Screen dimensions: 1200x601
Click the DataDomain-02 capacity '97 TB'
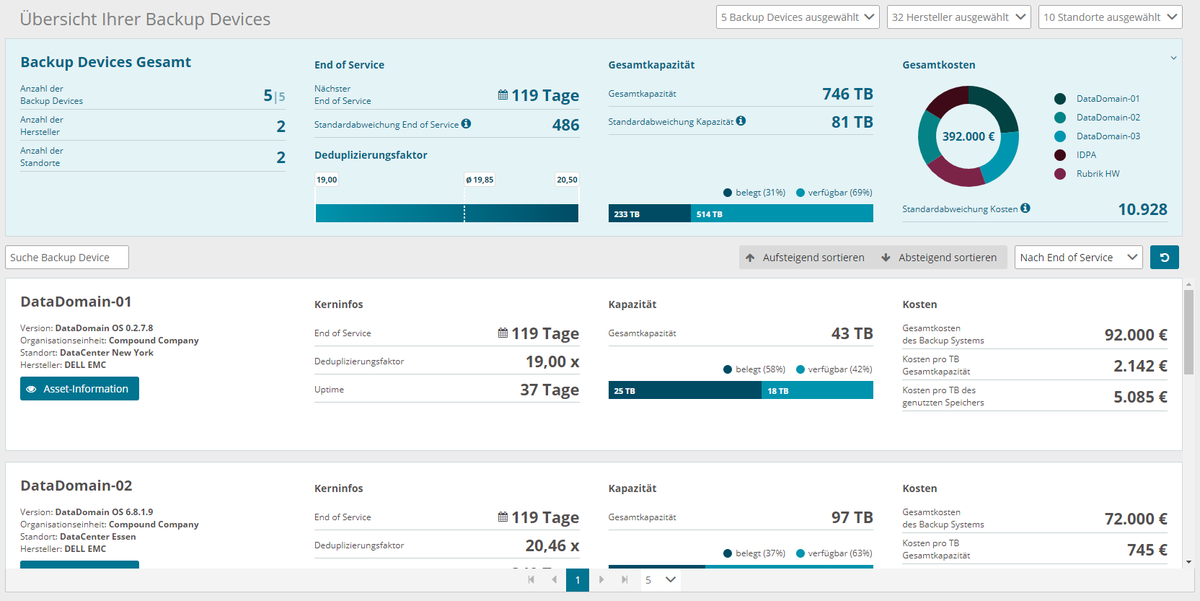point(852,517)
